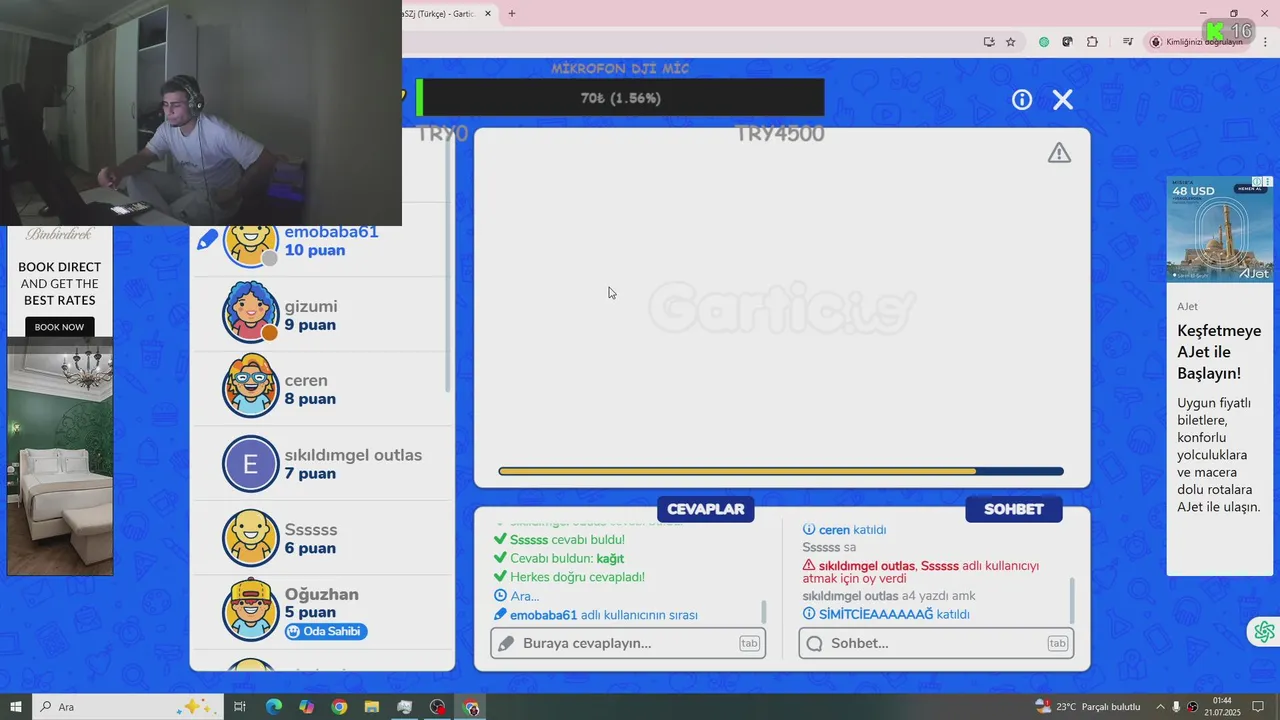The width and height of the screenshot is (1280, 720).
Task: Open the AJet mosque ad image
Action: point(1220,229)
